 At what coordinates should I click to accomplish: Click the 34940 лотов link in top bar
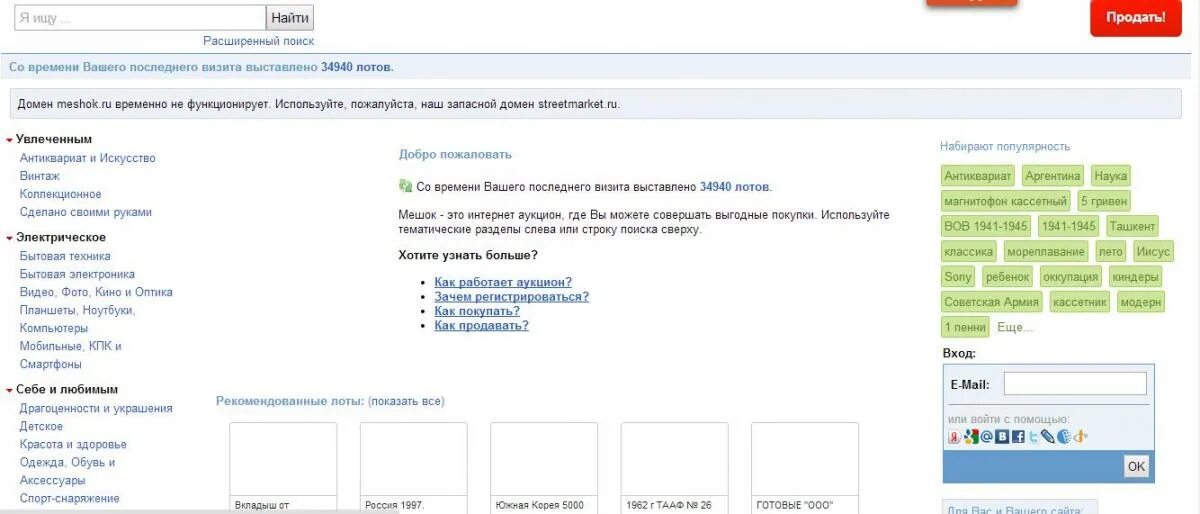356,67
